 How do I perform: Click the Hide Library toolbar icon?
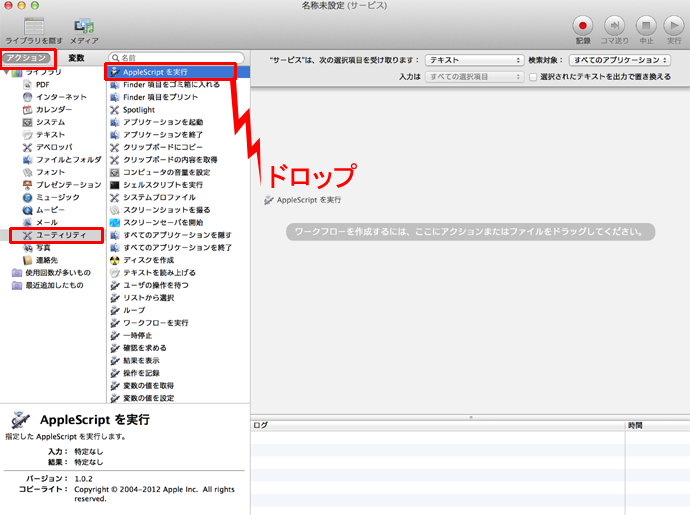click(34, 27)
